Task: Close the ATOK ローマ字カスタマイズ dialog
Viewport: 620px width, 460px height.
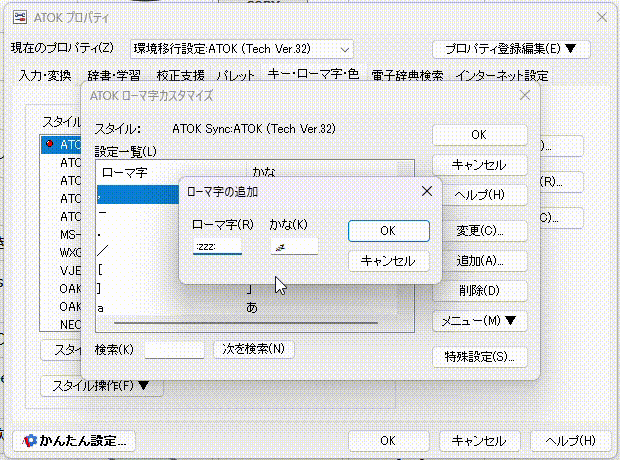Action: point(525,95)
